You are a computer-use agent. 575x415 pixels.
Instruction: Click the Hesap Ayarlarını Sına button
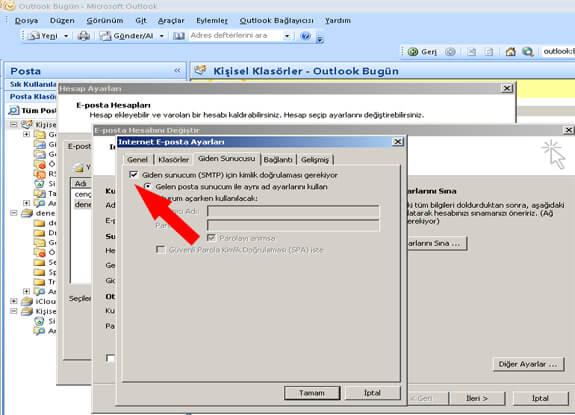(x=436, y=243)
